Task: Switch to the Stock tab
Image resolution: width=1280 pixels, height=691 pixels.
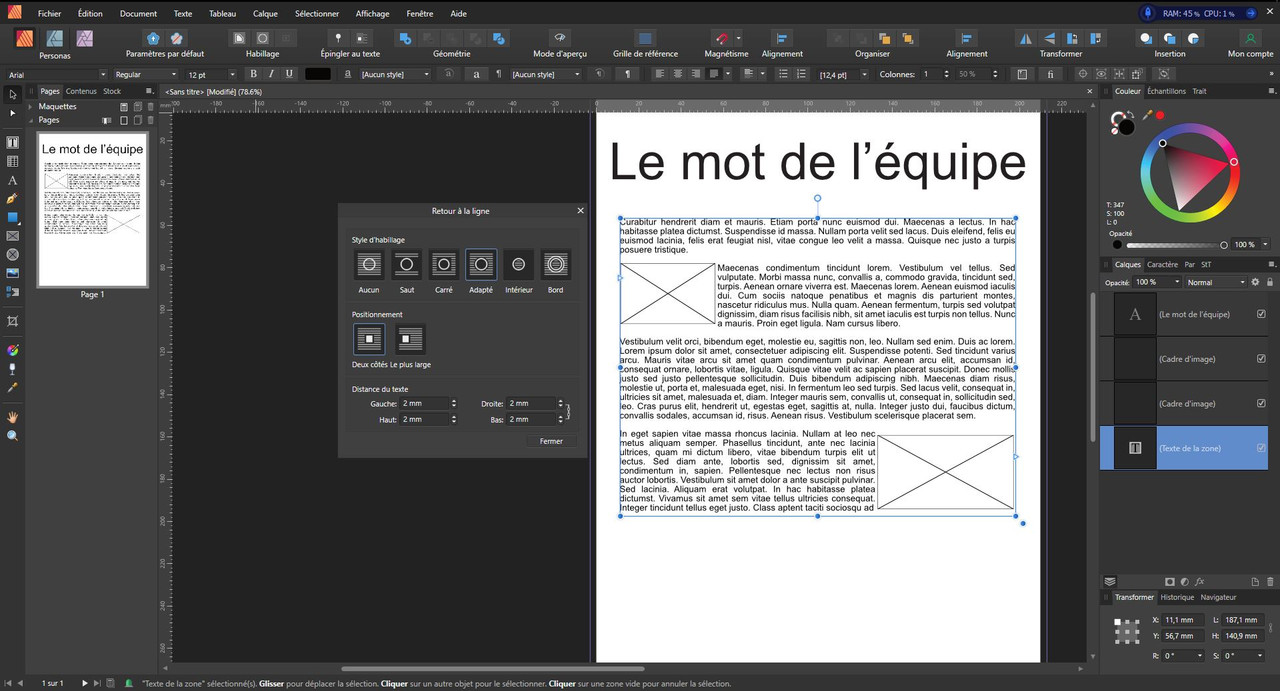Action: [x=112, y=91]
